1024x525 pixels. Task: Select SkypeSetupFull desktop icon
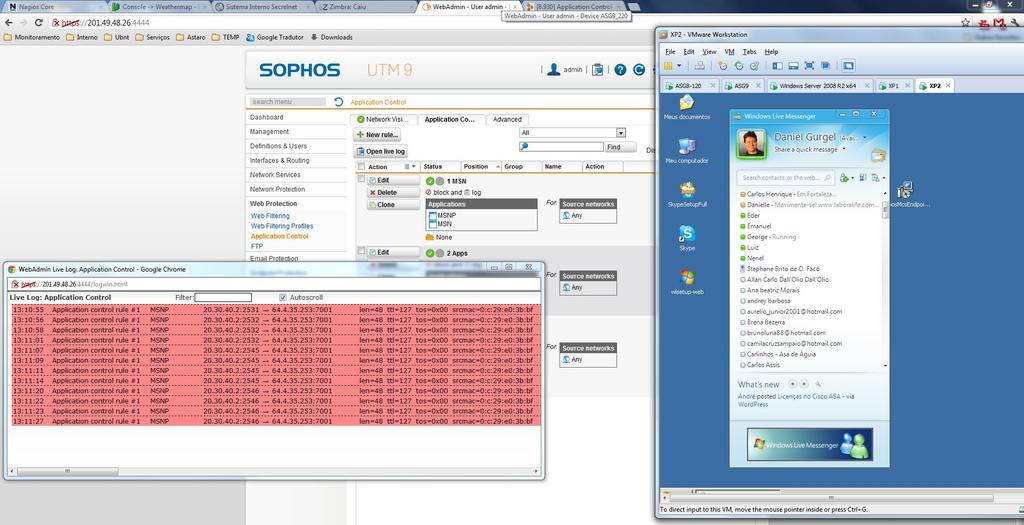coord(686,195)
